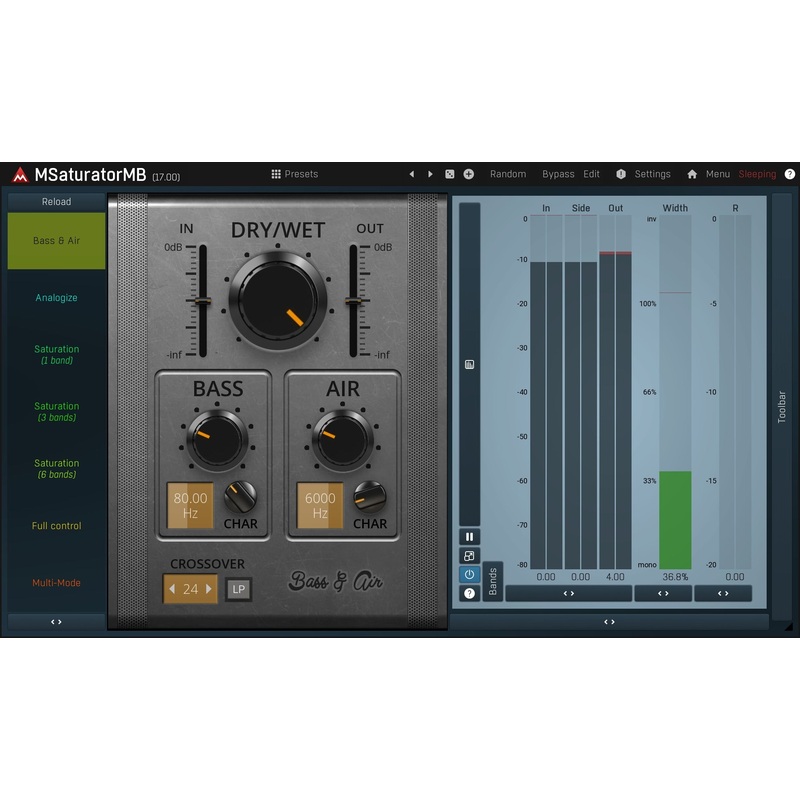
Task: Collapse the meters panel bottom arrows
Action: (x=609, y=622)
